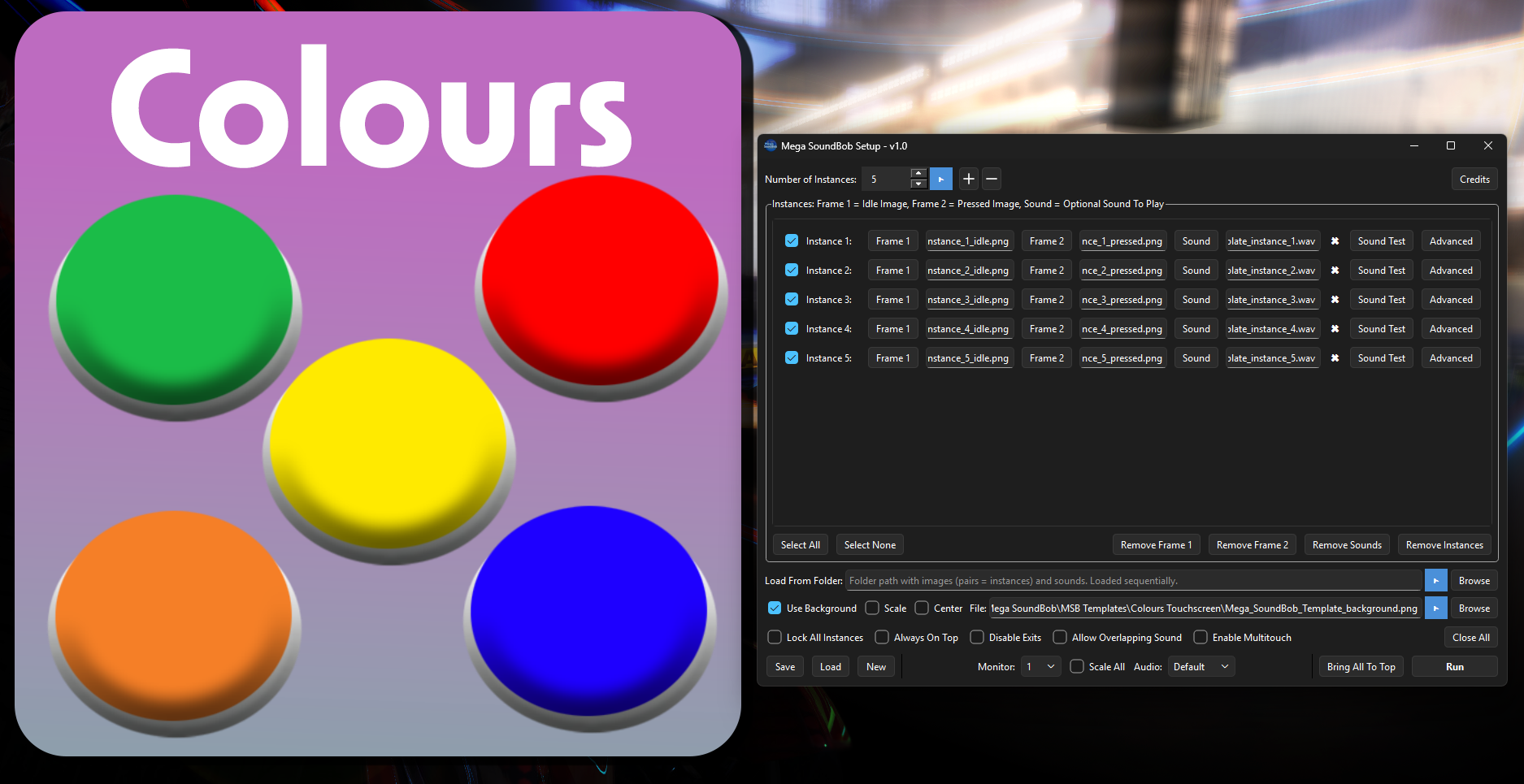Apply the number of instances with the blue arrow
Screen dimensions: 1524x784
[x=940, y=179]
